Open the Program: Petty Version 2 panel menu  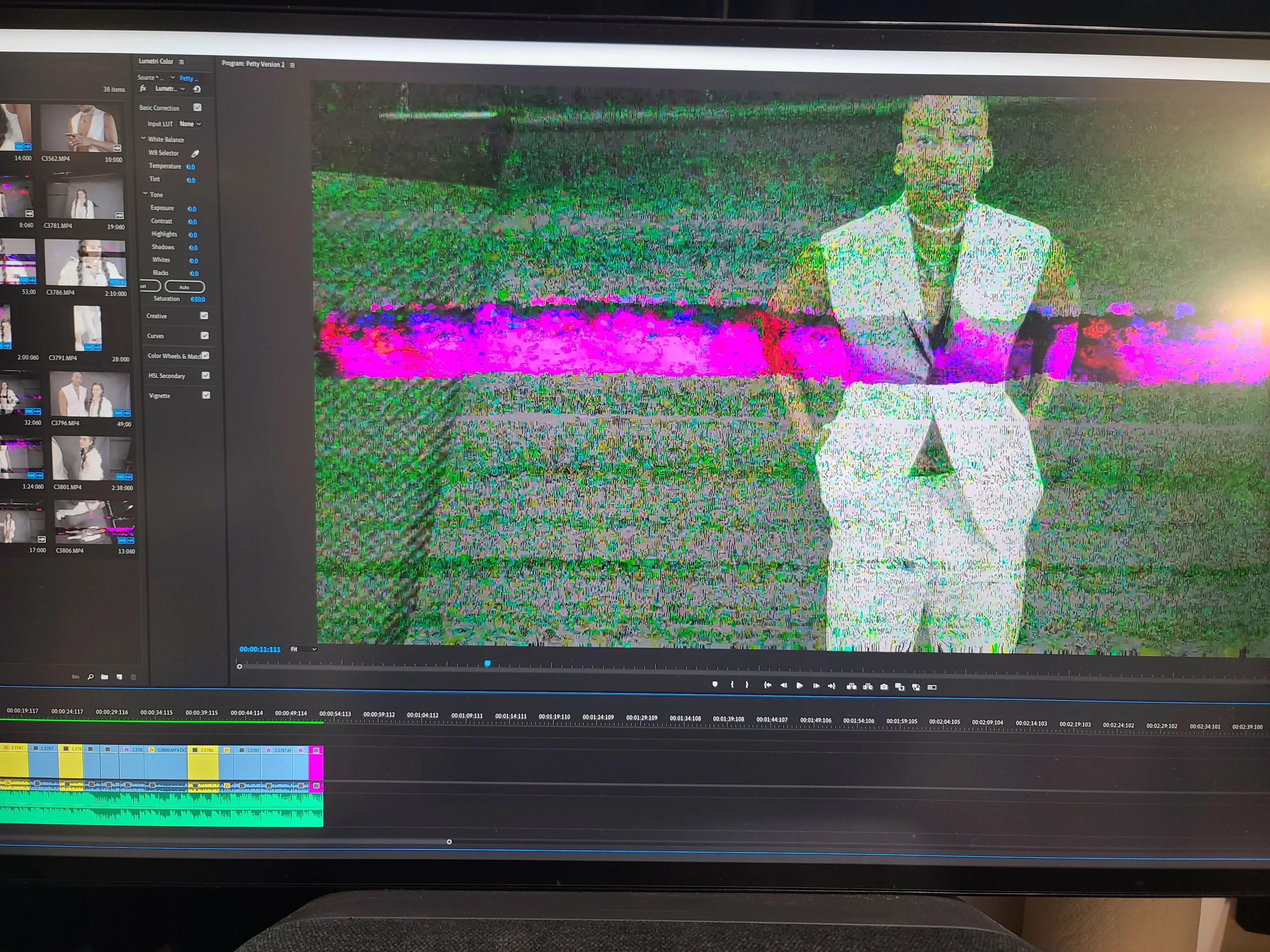click(292, 65)
